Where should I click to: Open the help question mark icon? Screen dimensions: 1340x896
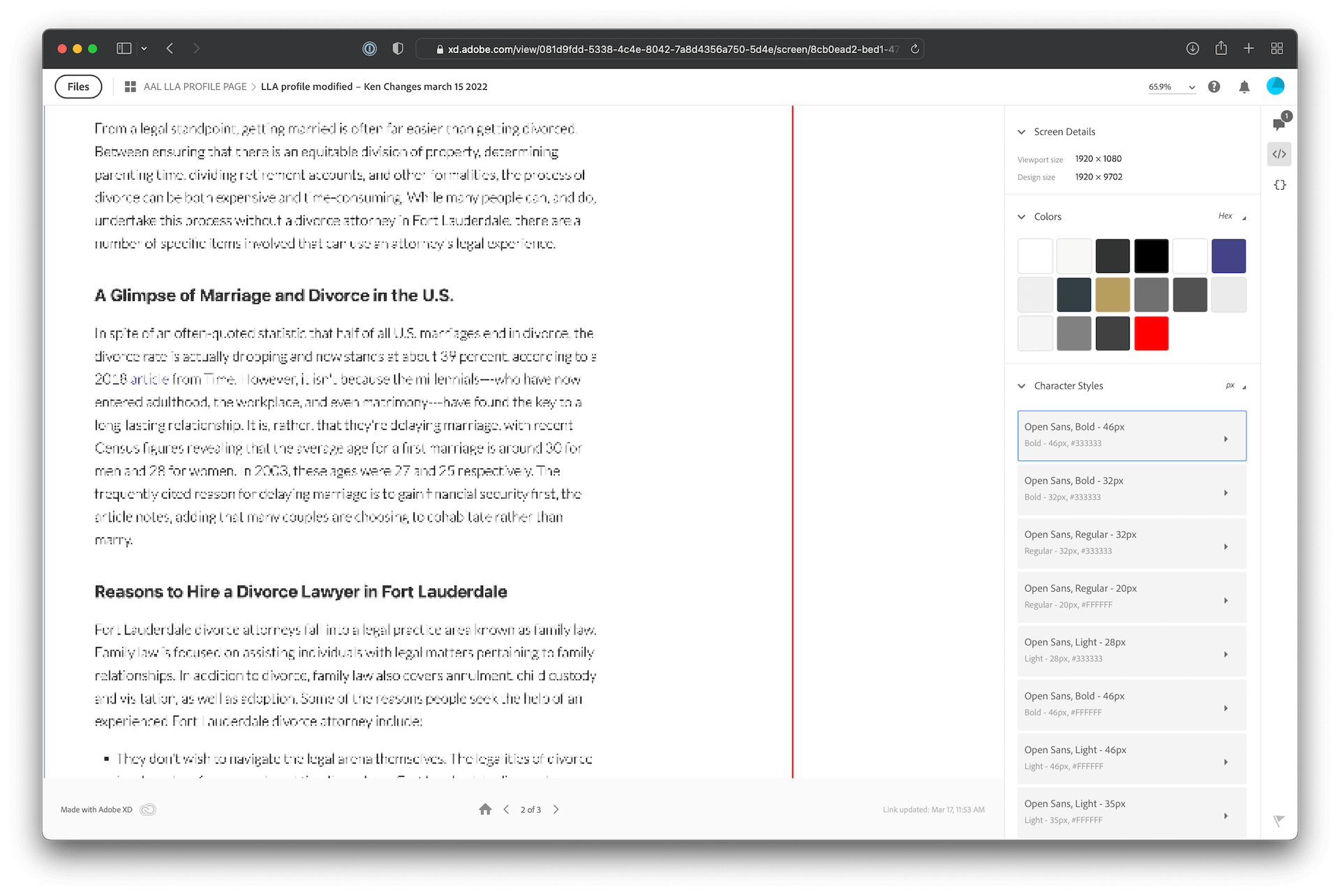1214,87
